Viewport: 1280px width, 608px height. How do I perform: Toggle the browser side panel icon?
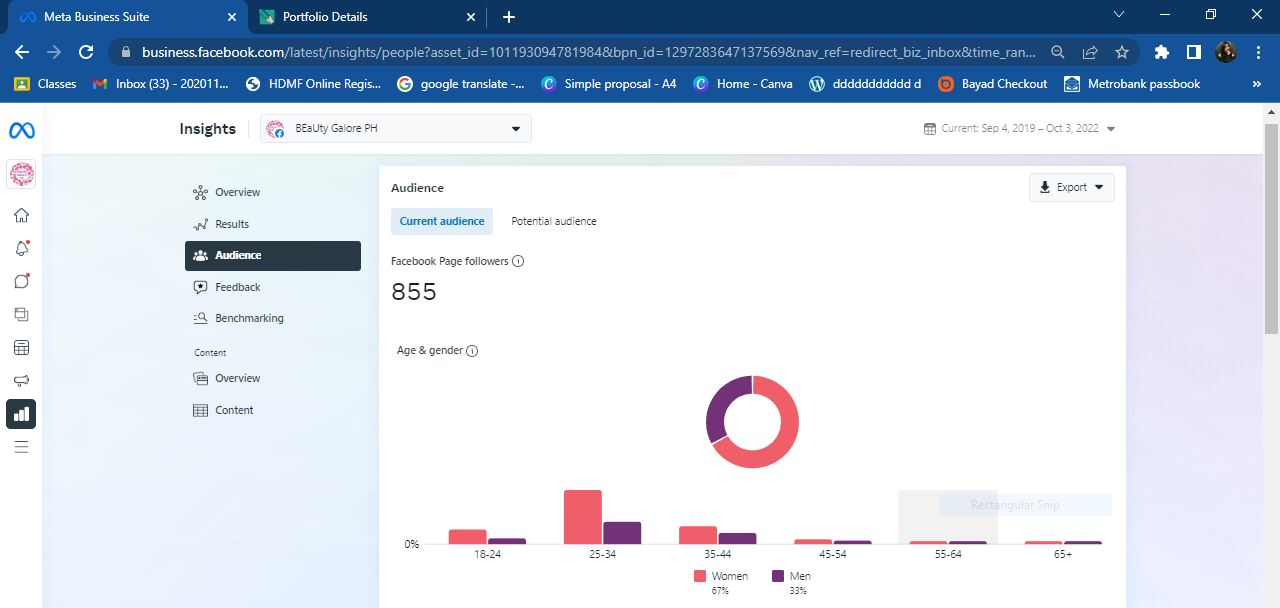pos(1193,52)
